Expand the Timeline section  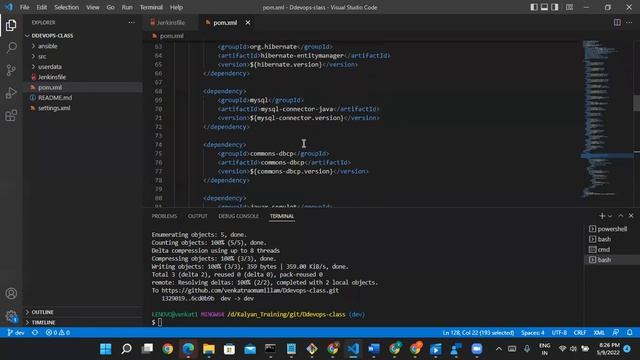point(43,322)
